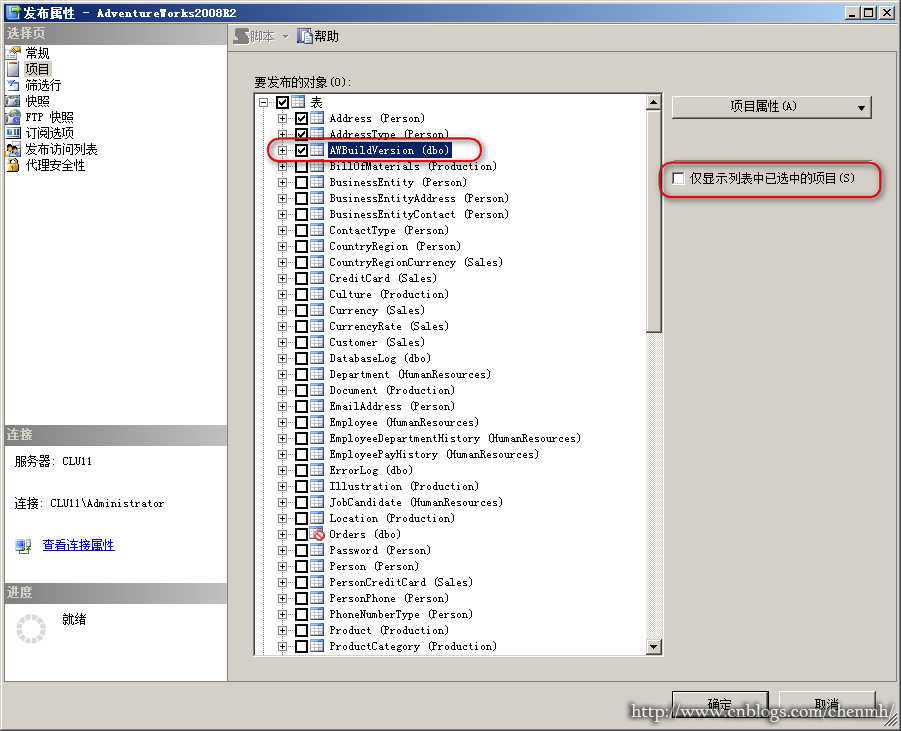Image resolution: width=901 pixels, height=731 pixels.
Task: Click the connection properties computer icon
Action: click(x=23, y=545)
